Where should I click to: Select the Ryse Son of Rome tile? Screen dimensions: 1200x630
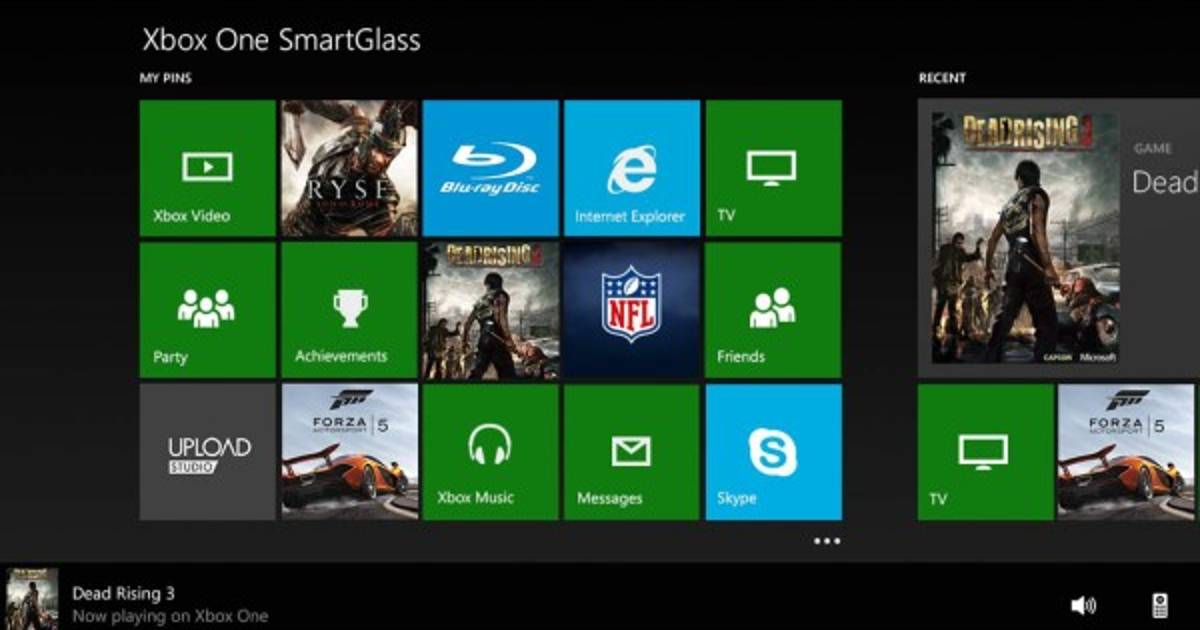(349, 168)
